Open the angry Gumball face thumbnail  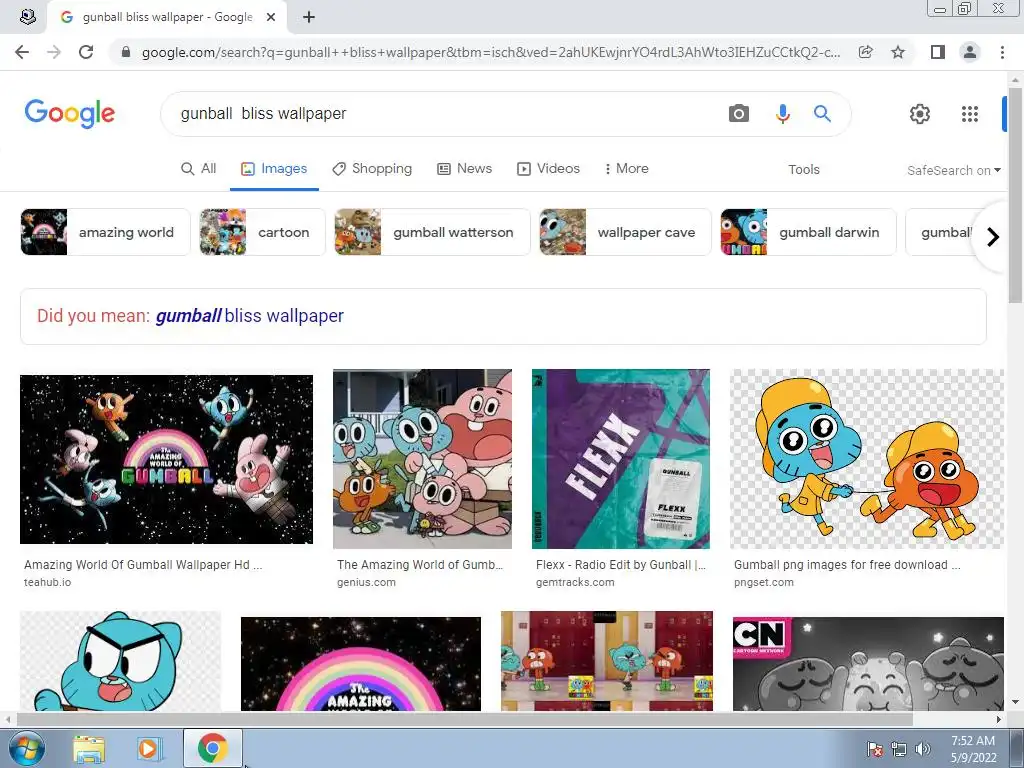(120, 661)
